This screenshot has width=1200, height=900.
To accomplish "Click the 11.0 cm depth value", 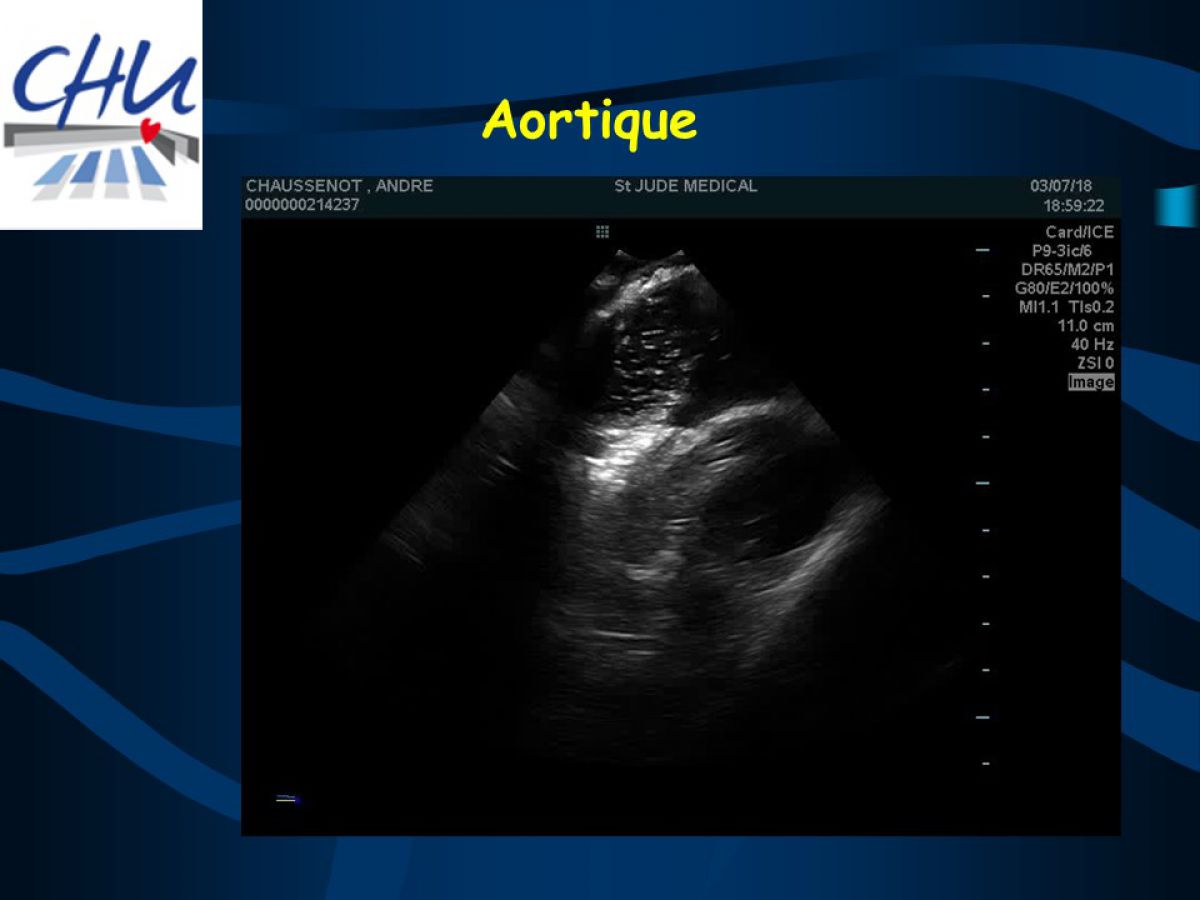I will pyautogui.click(x=1085, y=326).
